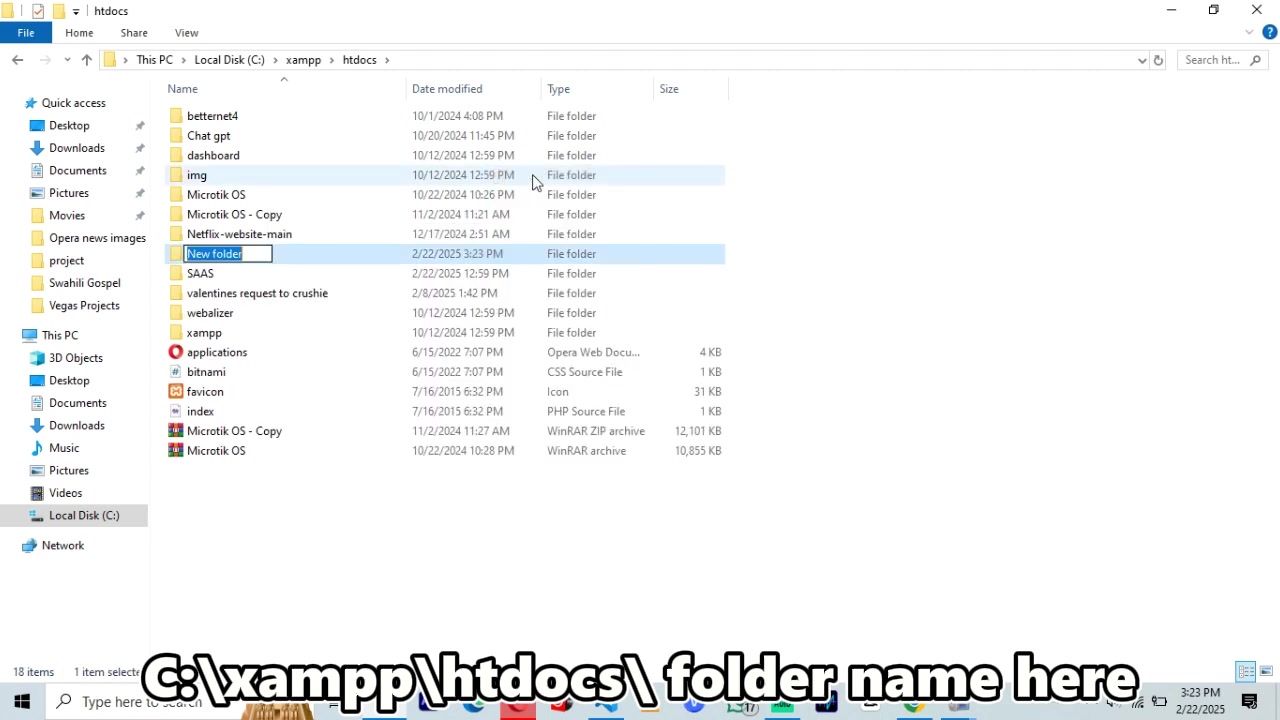The image size is (1280, 720).
Task: Click Properties icon in quick access toolbar
Action: pos(37,11)
